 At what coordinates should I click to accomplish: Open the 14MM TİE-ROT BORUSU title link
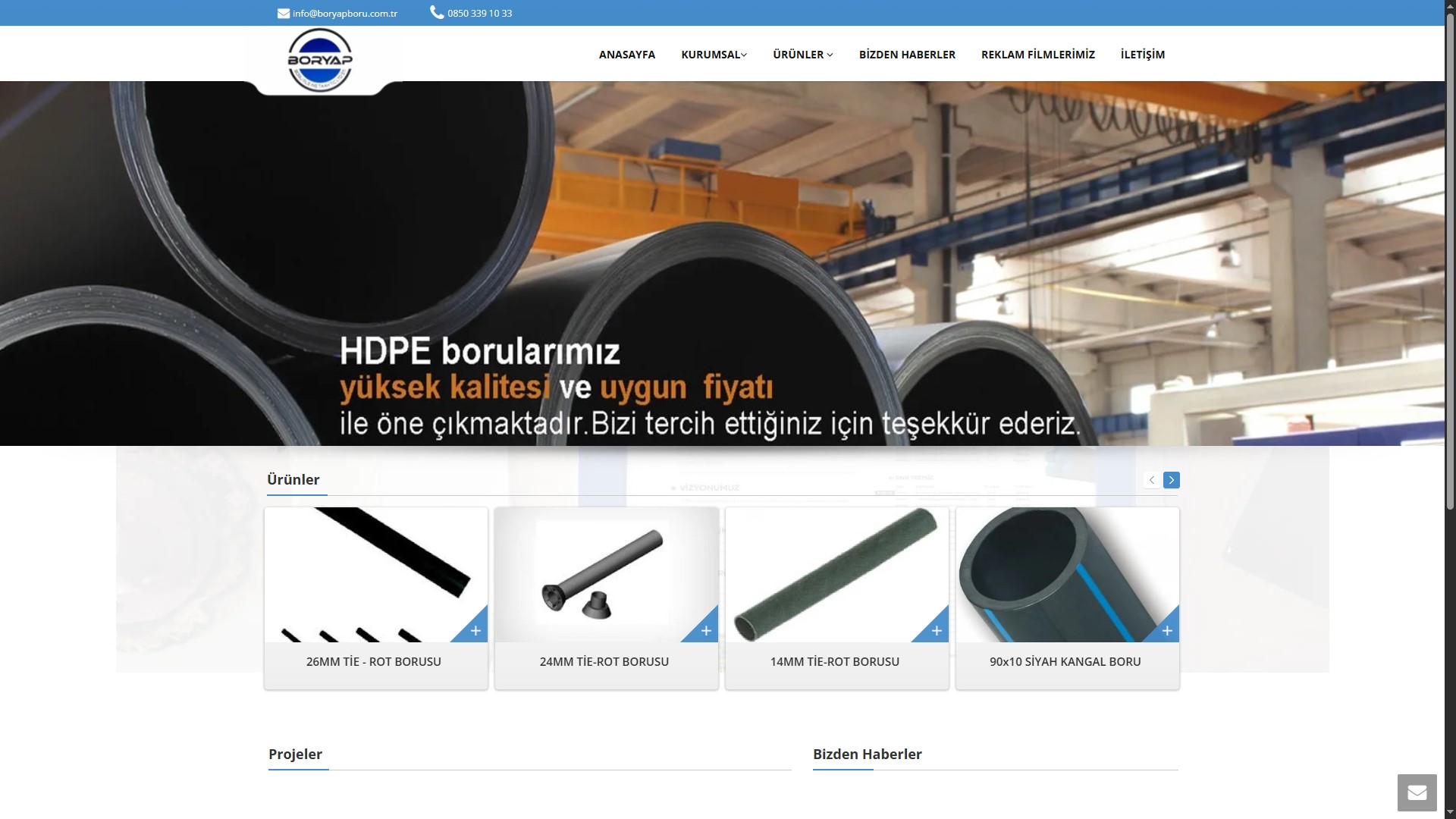tap(835, 661)
